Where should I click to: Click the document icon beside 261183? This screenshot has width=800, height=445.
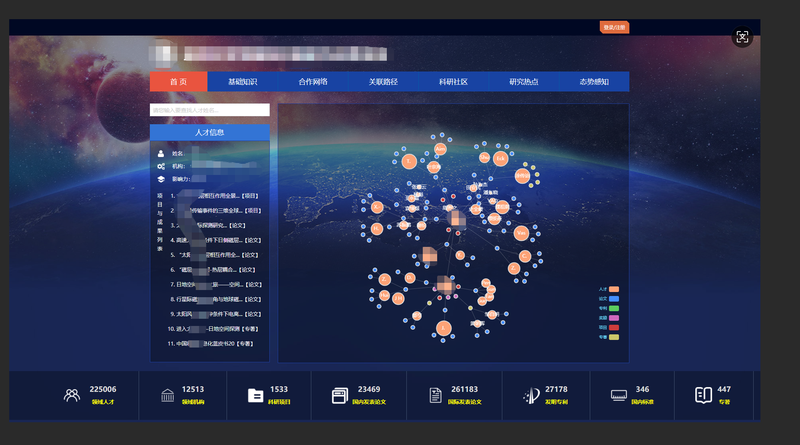(435, 395)
